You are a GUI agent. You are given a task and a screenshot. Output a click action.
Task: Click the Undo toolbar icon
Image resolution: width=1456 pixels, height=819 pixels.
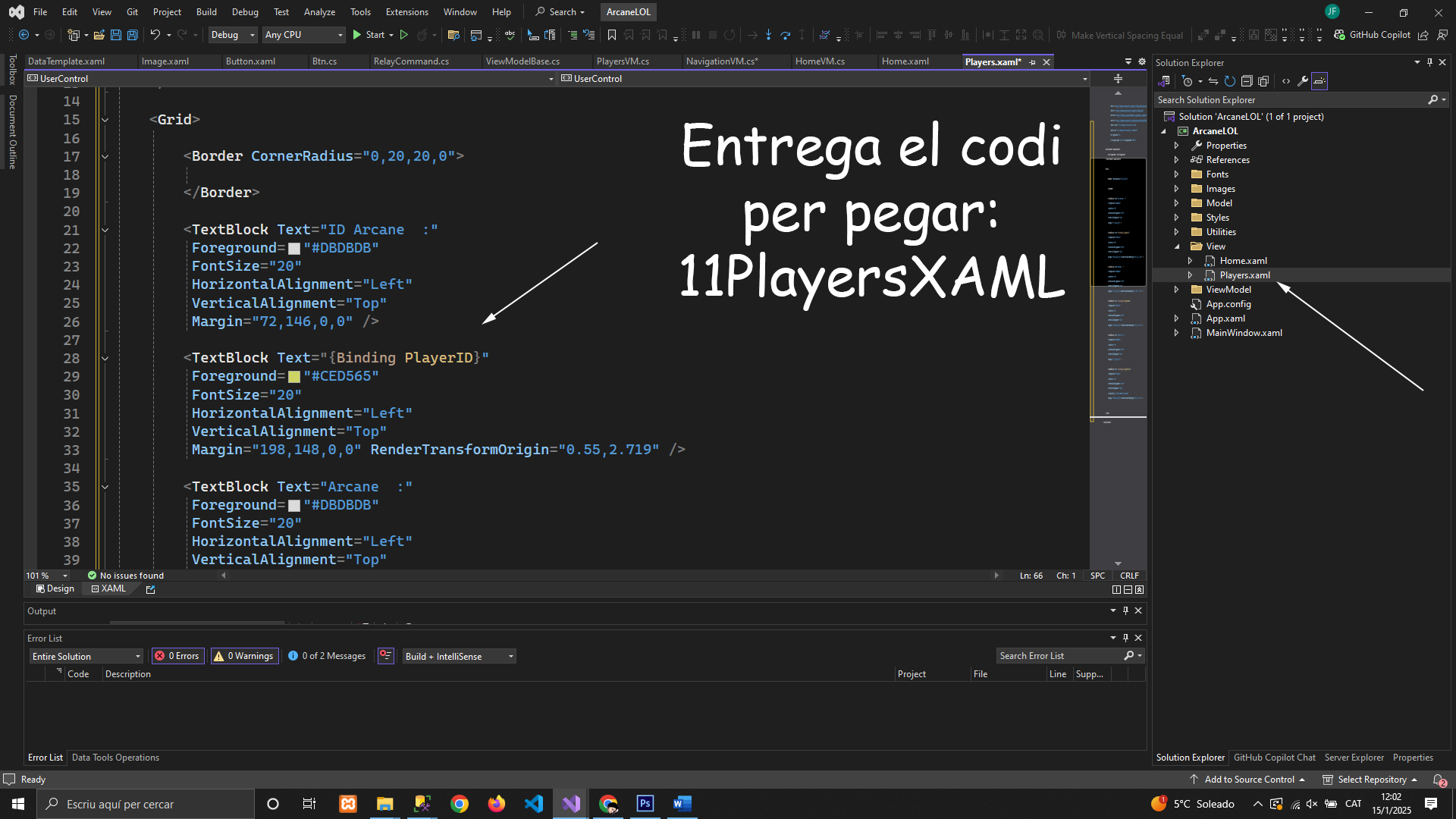click(155, 35)
